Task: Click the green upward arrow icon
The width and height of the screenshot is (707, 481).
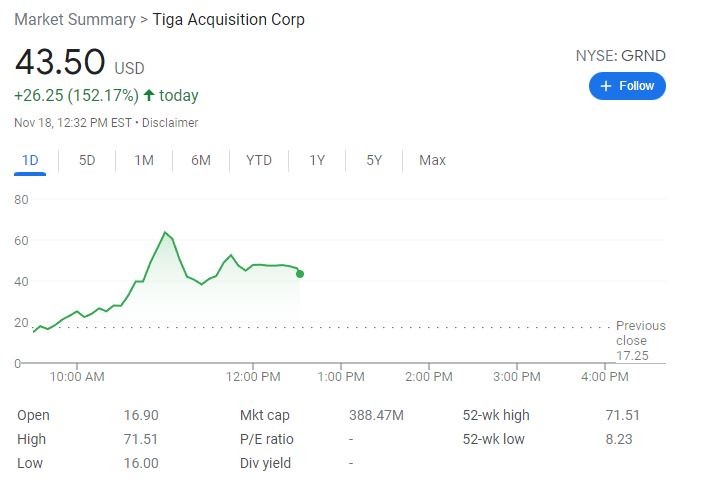Action: [149, 96]
